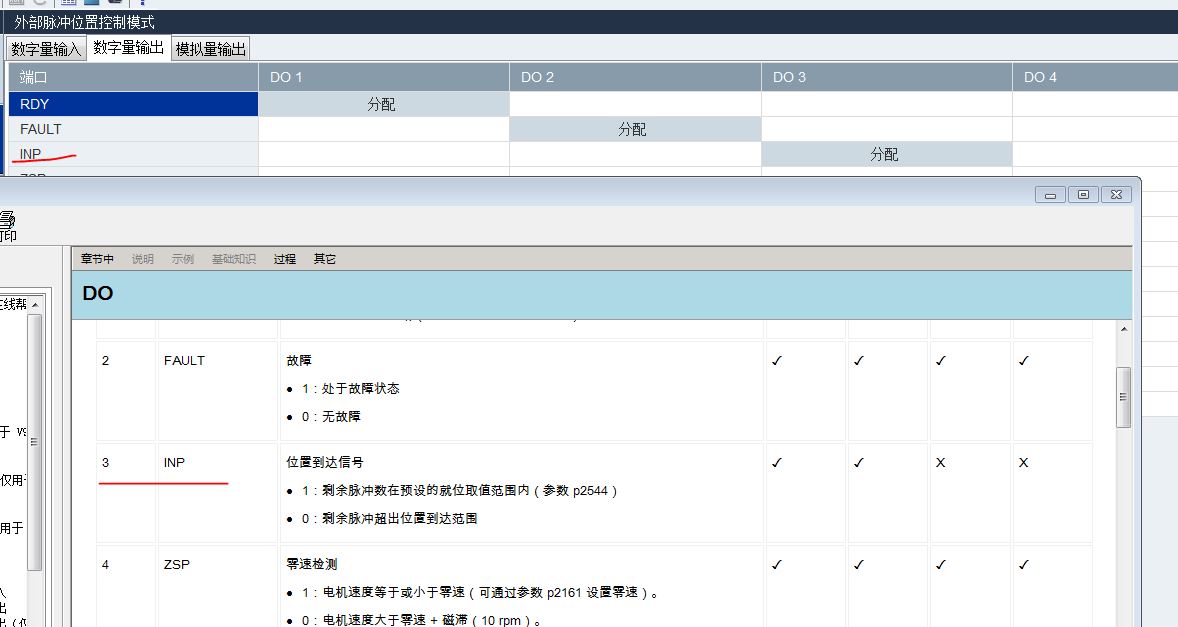Open the 其它 section in help
The width and height of the screenshot is (1178, 627).
point(325,259)
